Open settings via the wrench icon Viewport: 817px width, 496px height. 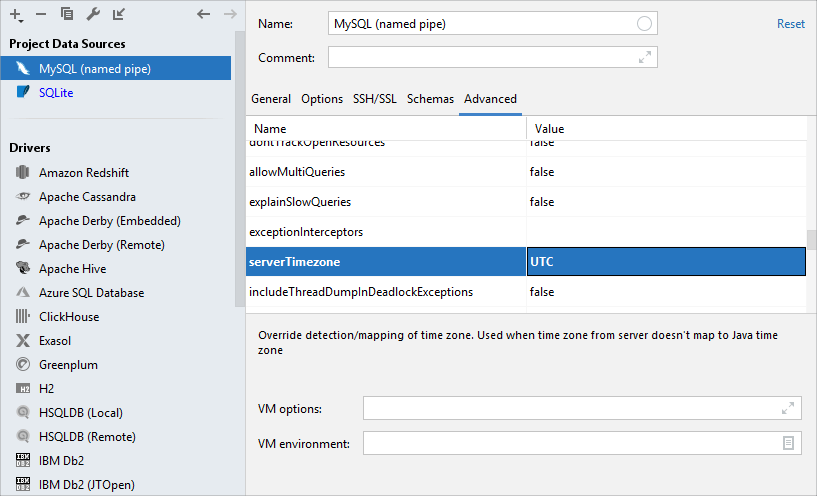(93, 14)
